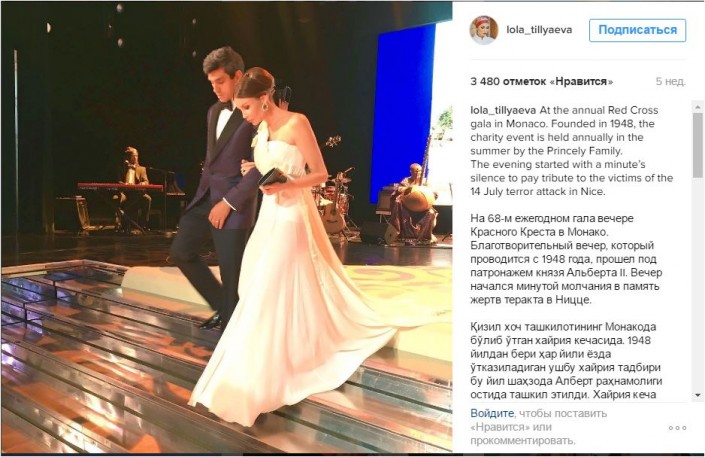Click the woman in the white gown in the photo
Screen dimensions: 705x457
click(x=288, y=252)
